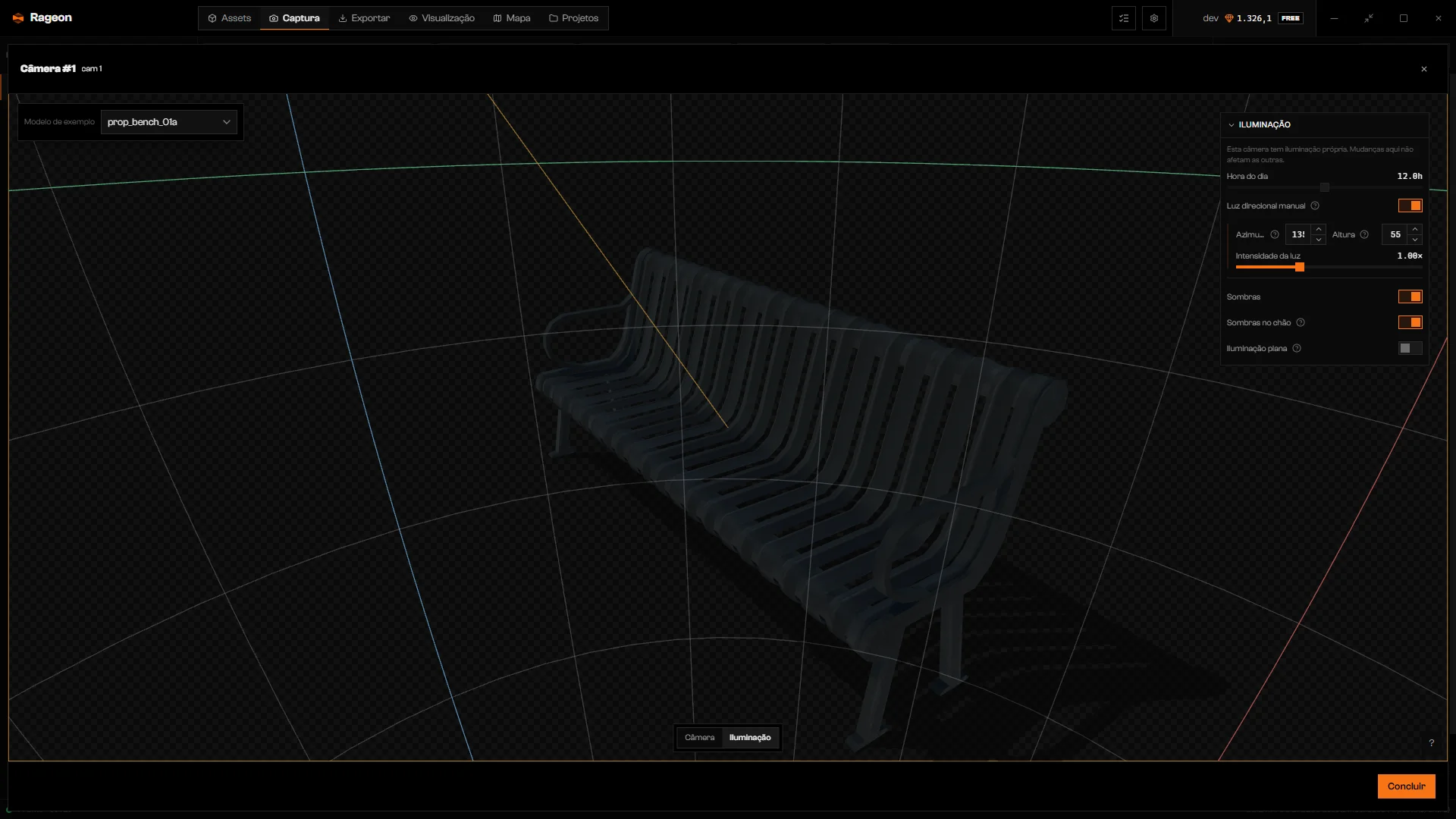Select the Iluminação mode button

[x=750, y=738]
